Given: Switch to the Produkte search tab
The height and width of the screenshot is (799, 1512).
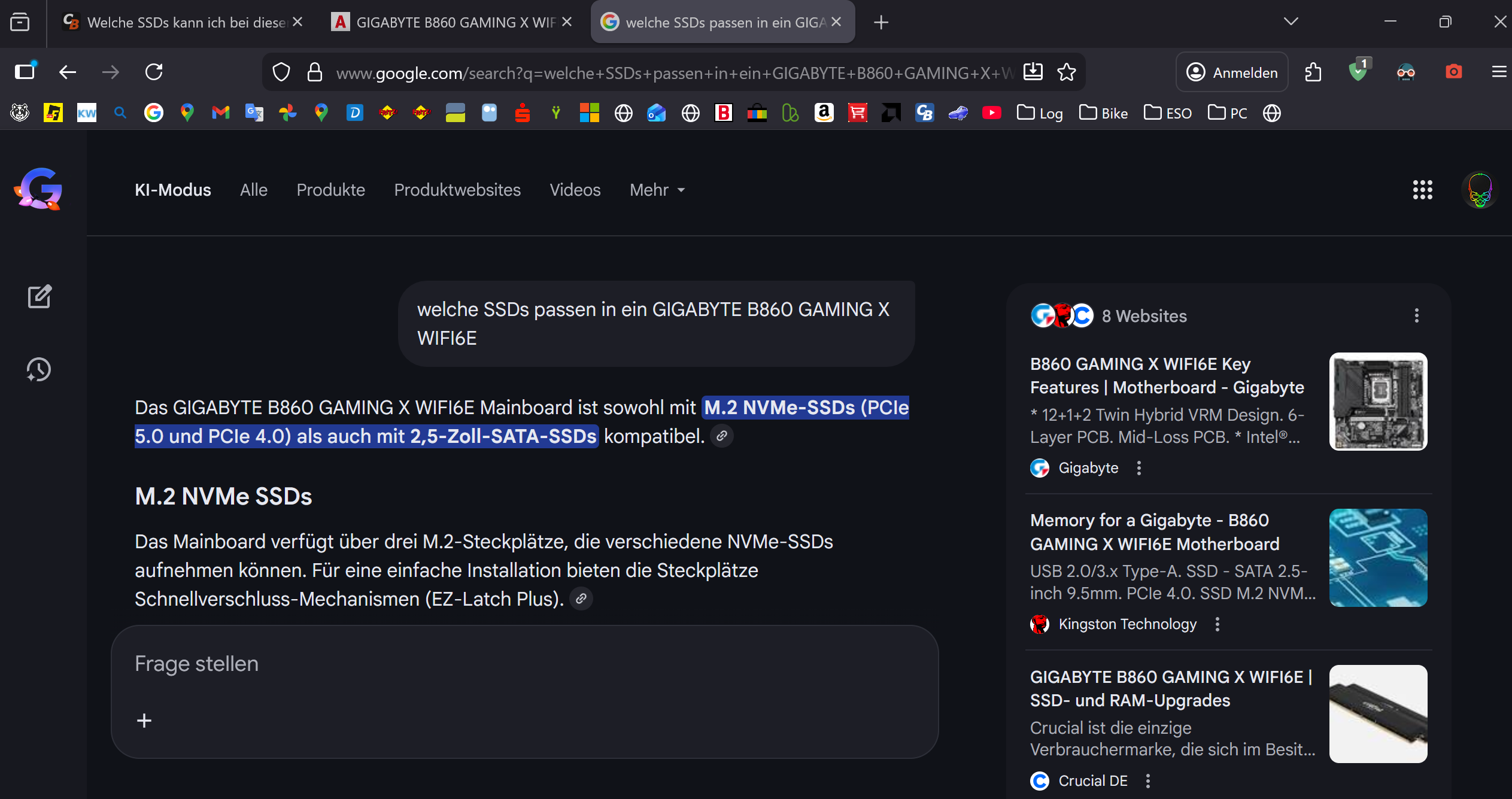Looking at the screenshot, I should point(330,190).
